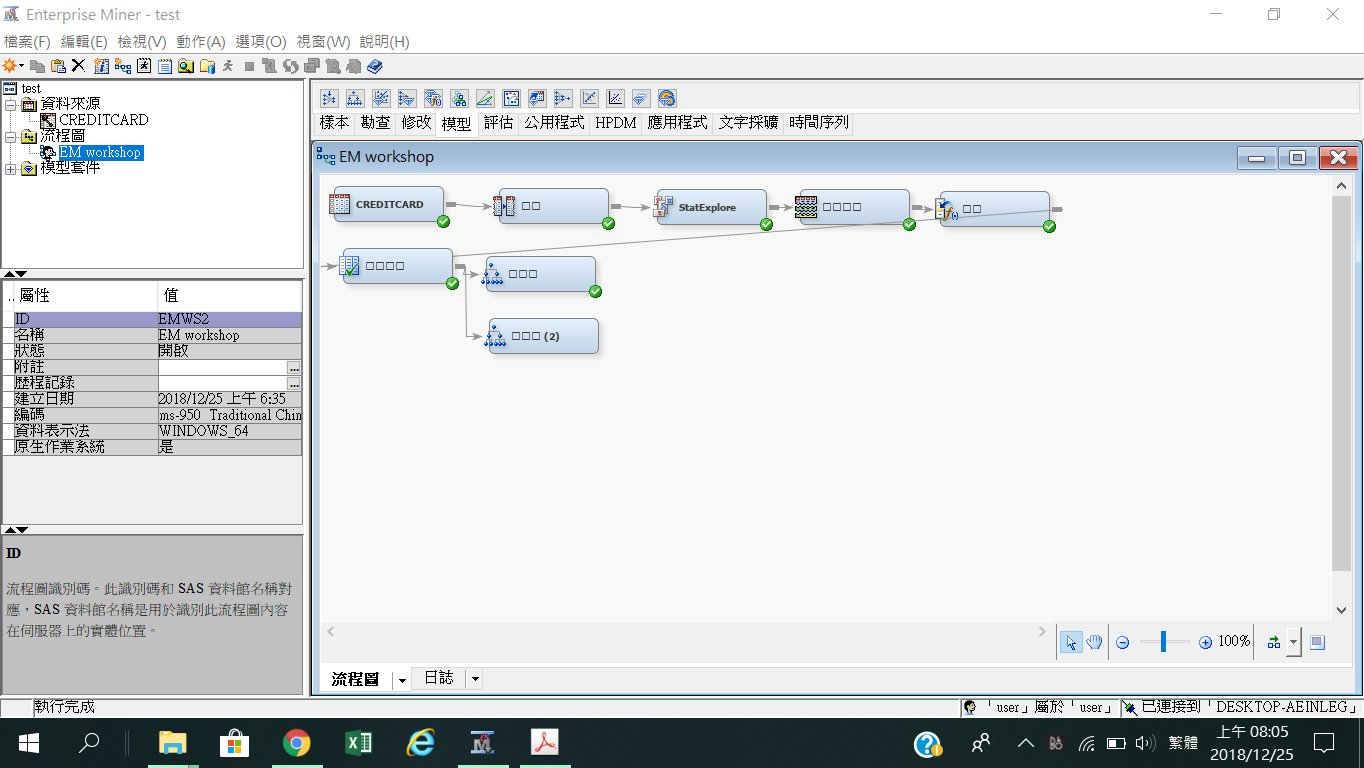
Task: Select the Rule Induction node icon
Action: (641, 98)
